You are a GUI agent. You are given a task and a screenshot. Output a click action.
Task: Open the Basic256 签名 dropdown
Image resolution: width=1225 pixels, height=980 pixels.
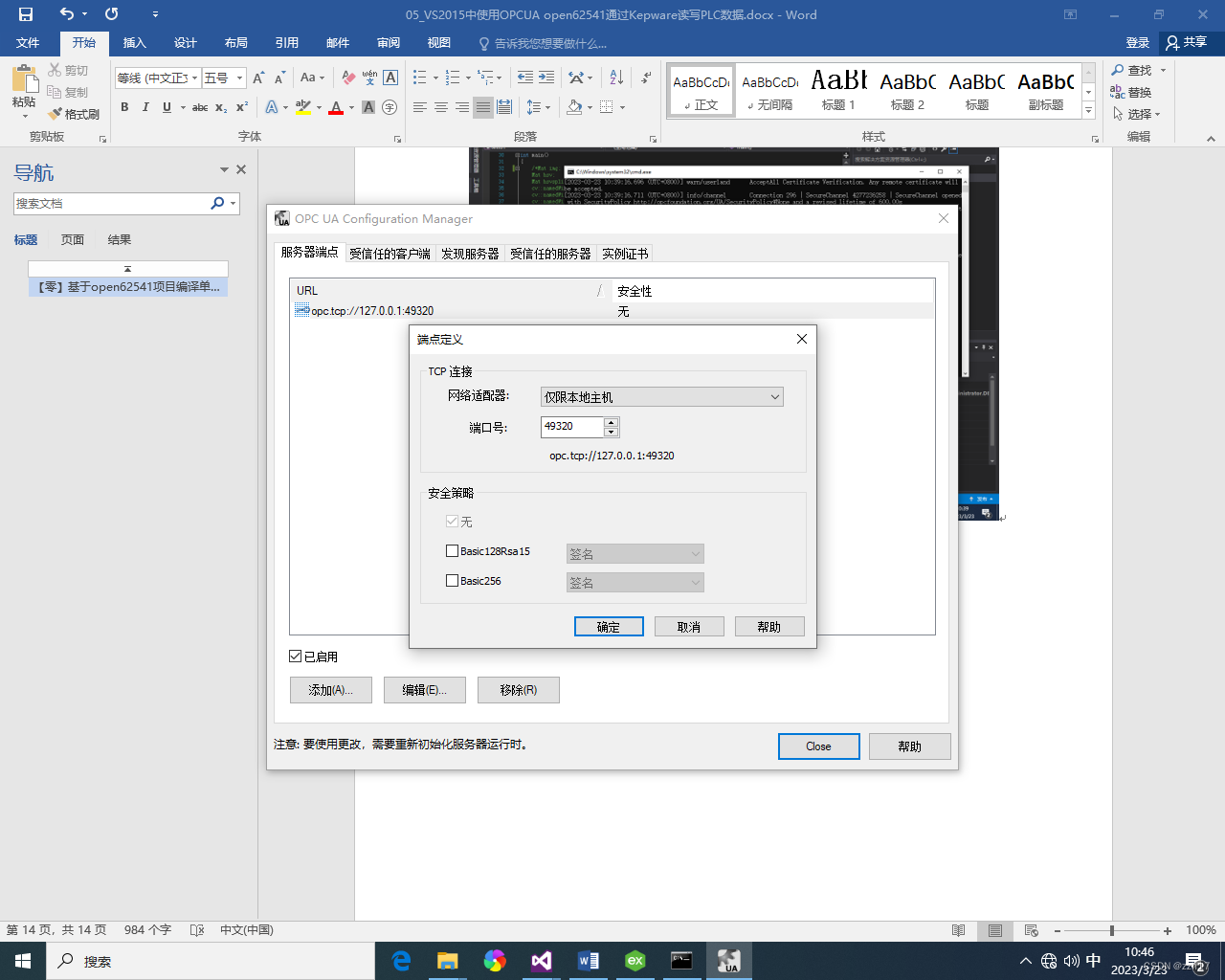pos(635,583)
